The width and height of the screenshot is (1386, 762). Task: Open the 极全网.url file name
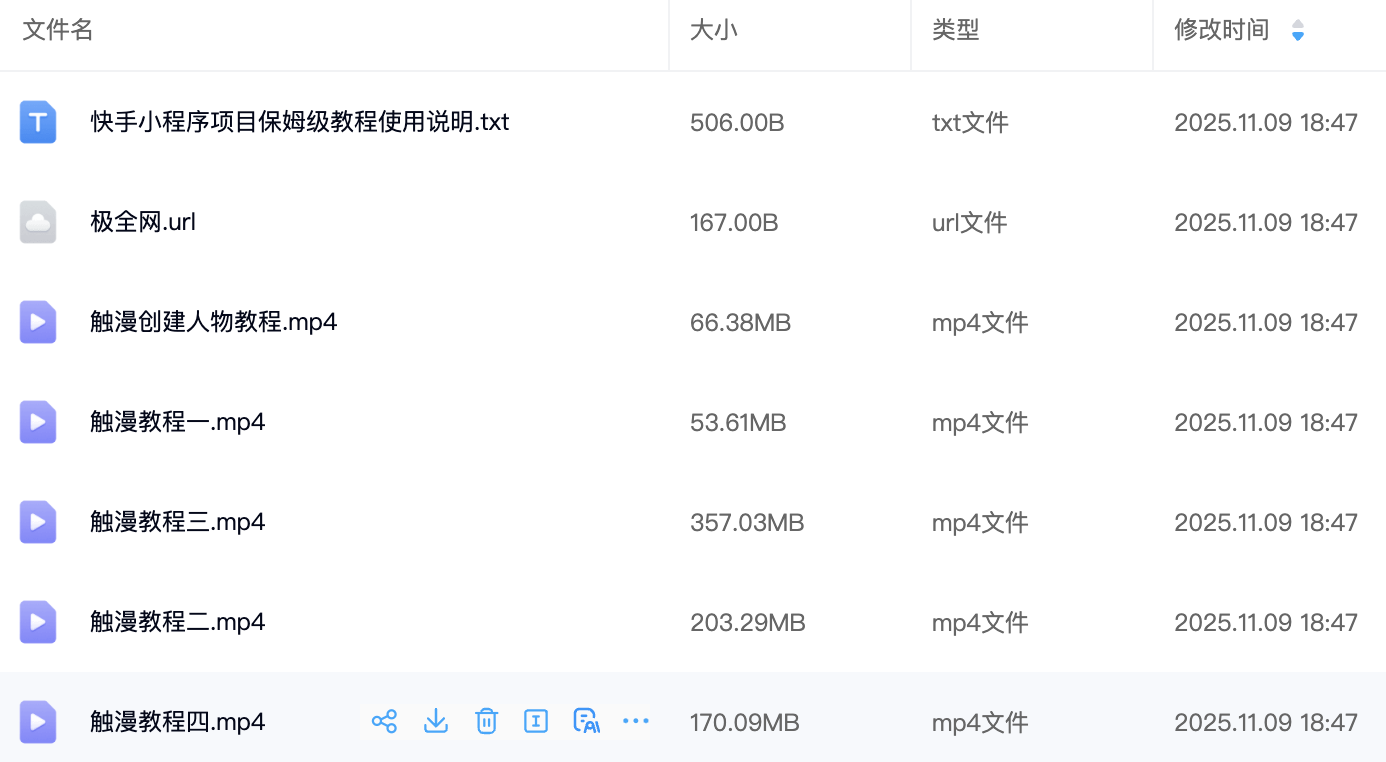[x=143, y=222]
